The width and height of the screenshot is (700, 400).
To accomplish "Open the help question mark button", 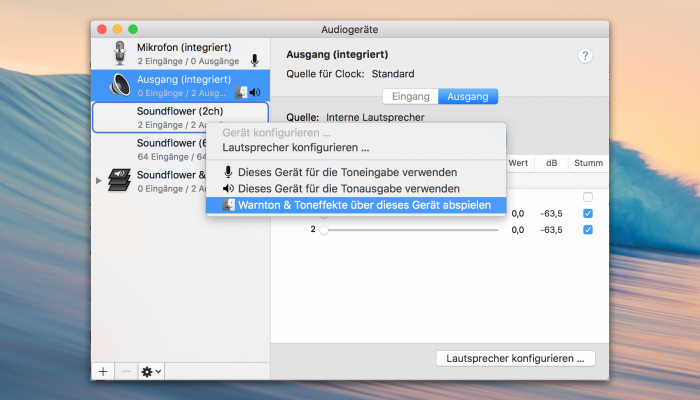I will click(x=585, y=56).
